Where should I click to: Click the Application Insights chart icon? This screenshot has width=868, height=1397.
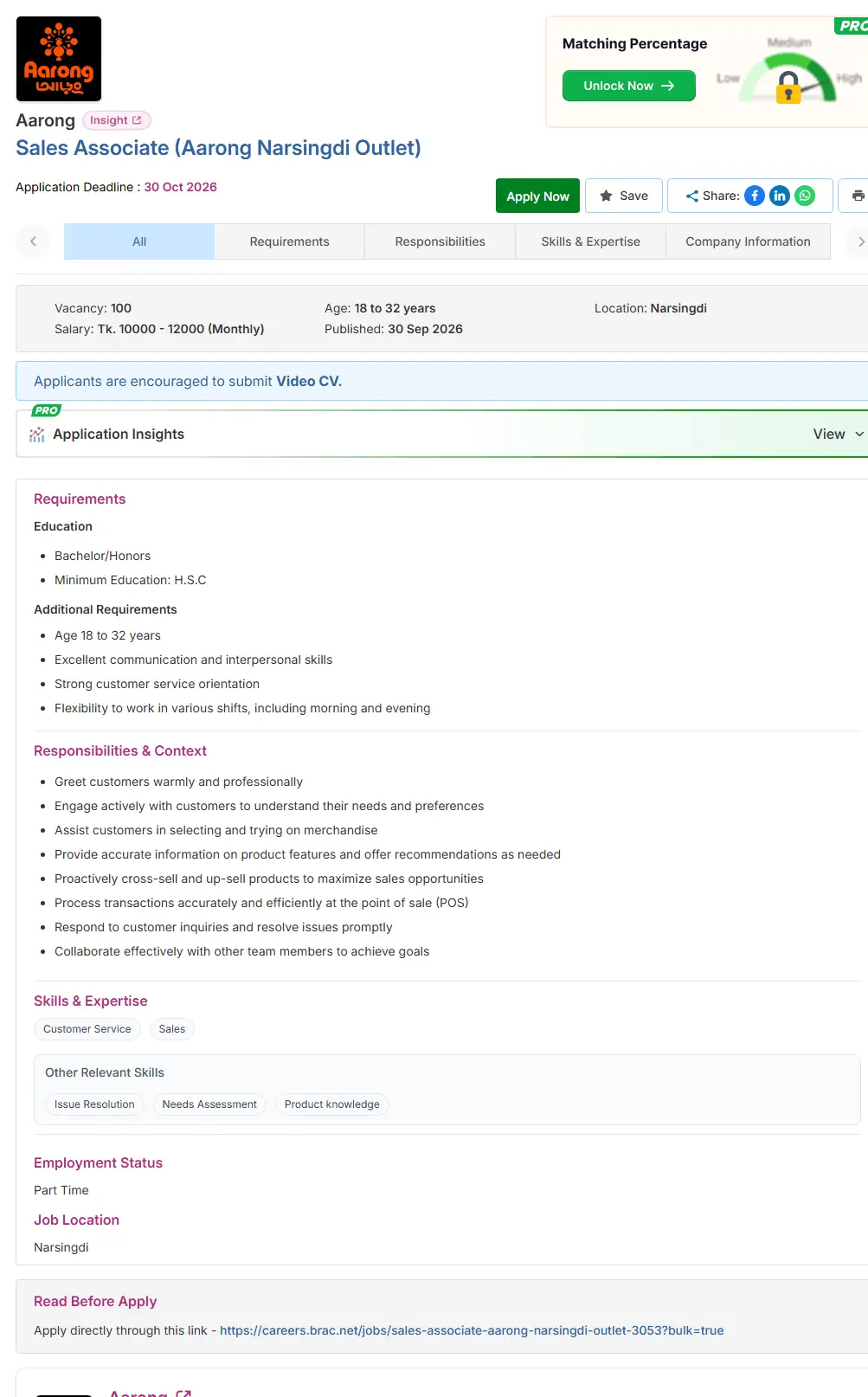[36, 435]
